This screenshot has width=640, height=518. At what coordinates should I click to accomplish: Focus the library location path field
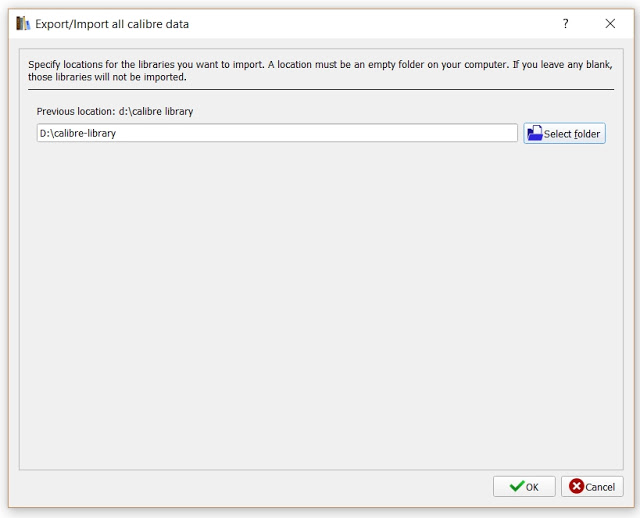[x=277, y=133]
